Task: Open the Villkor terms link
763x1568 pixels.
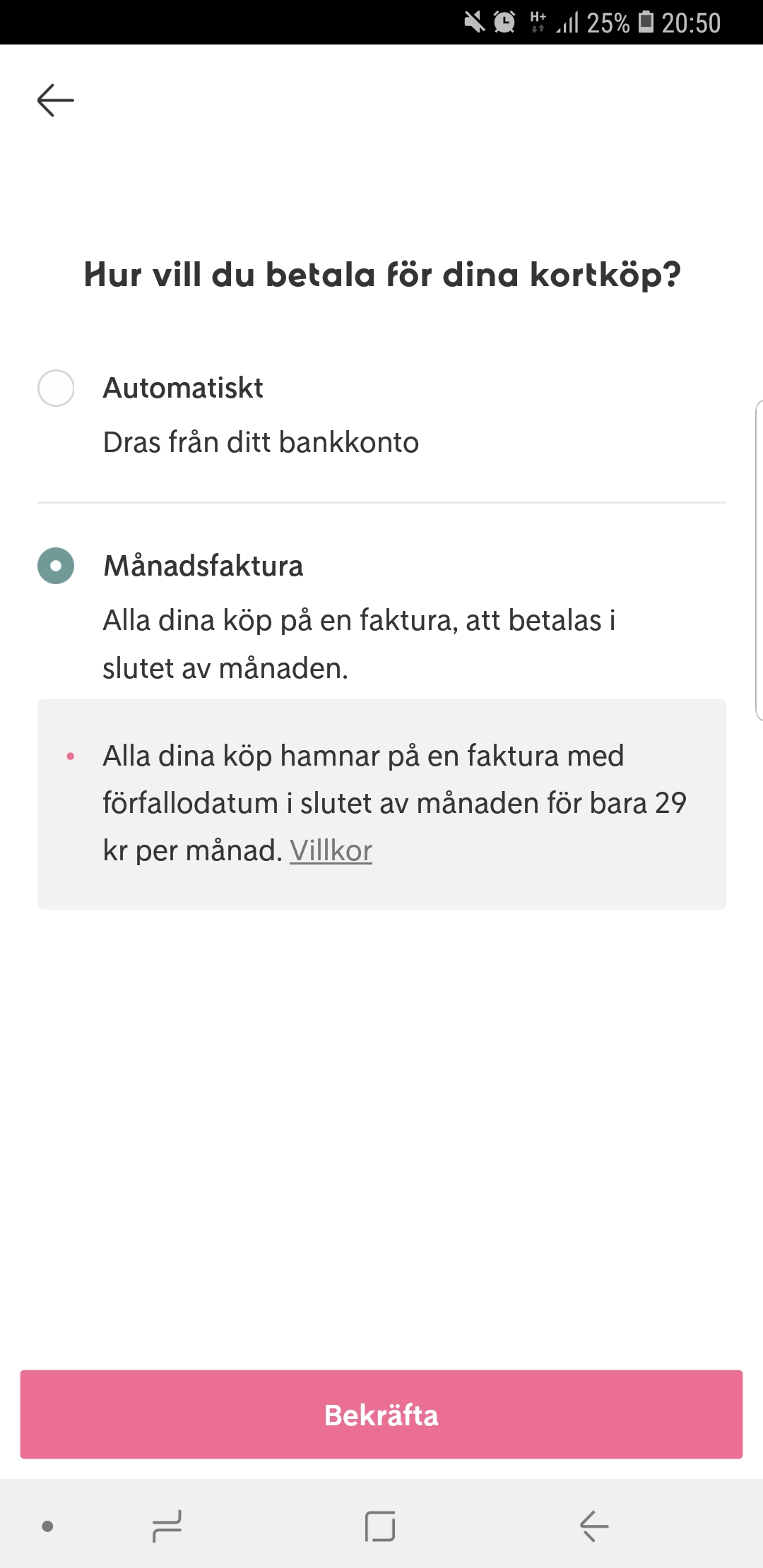Action: point(331,850)
